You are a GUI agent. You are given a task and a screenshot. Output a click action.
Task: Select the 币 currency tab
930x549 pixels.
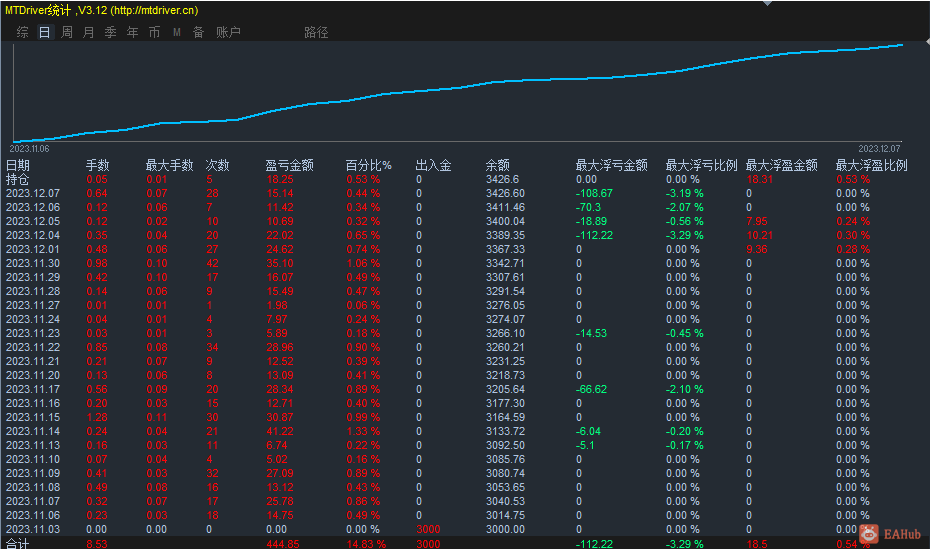click(x=154, y=32)
